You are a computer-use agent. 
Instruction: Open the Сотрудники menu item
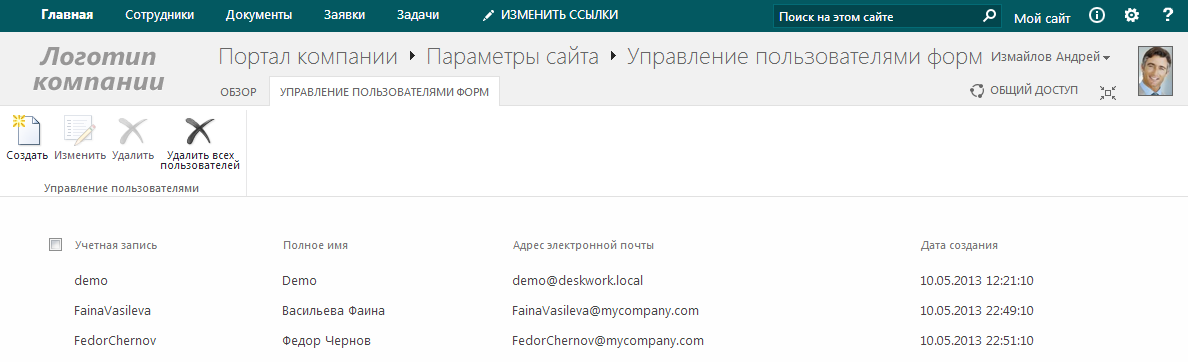point(160,14)
